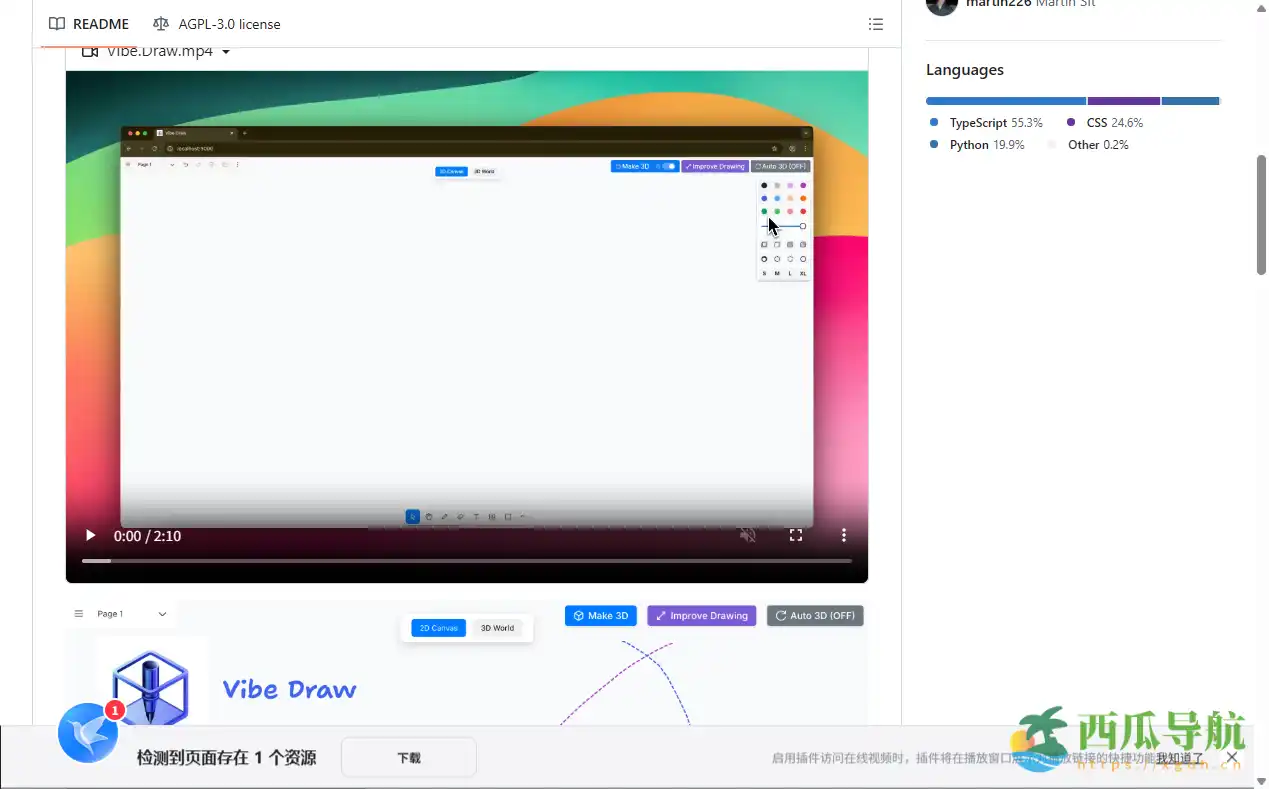Screen dimensions: 1269x789
Task: Play the Vibe.Draw video
Action: click(x=90, y=536)
